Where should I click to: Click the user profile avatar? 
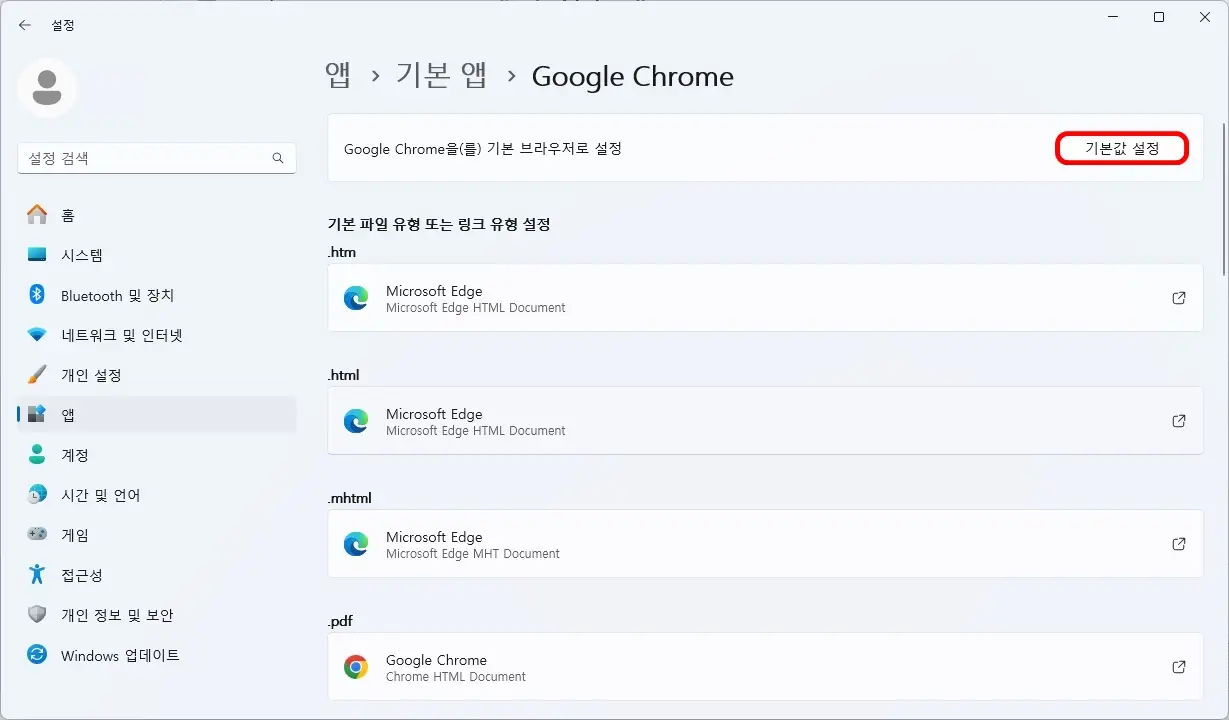[x=46, y=88]
